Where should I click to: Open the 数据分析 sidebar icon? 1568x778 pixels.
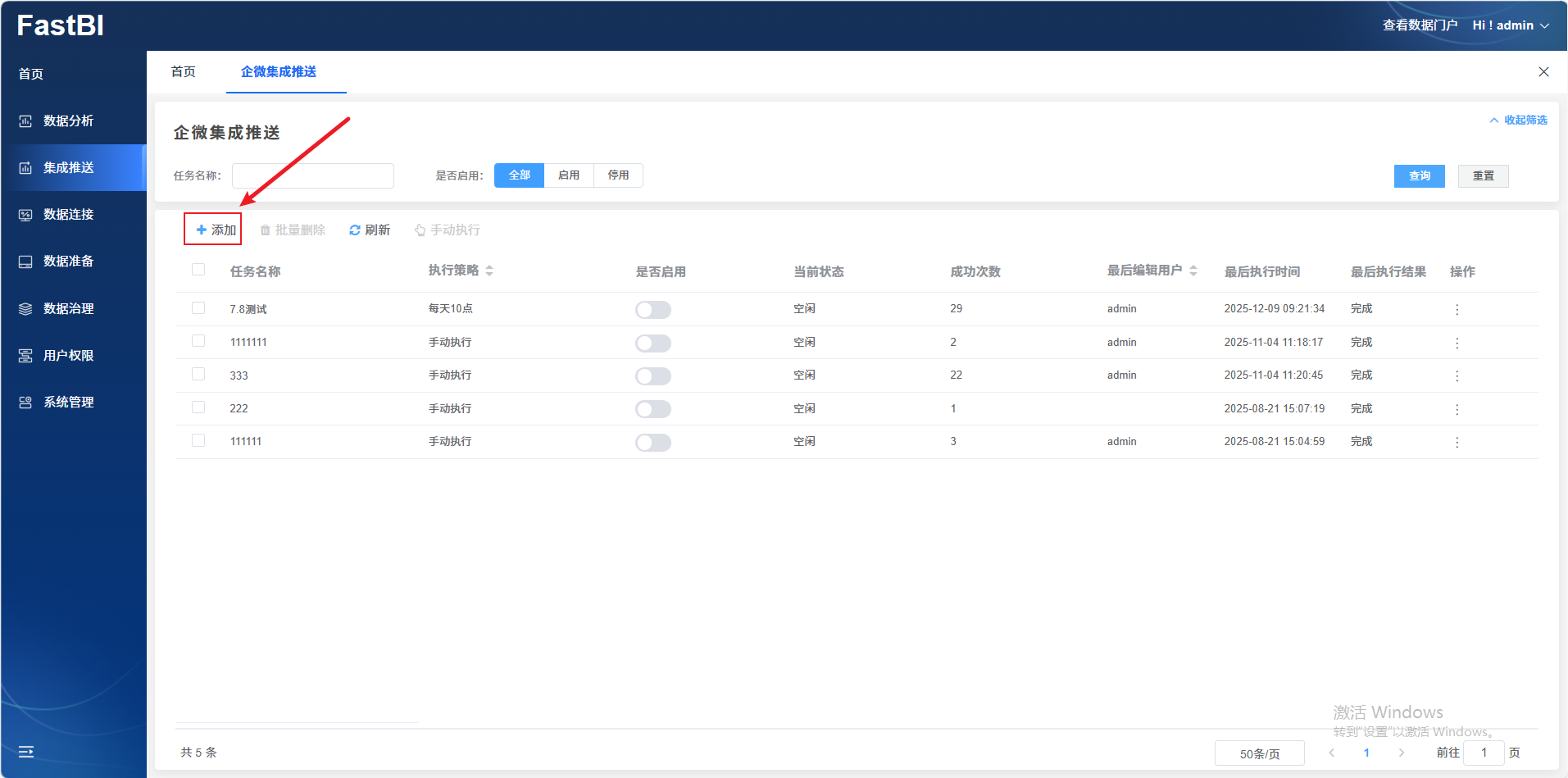[x=25, y=121]
